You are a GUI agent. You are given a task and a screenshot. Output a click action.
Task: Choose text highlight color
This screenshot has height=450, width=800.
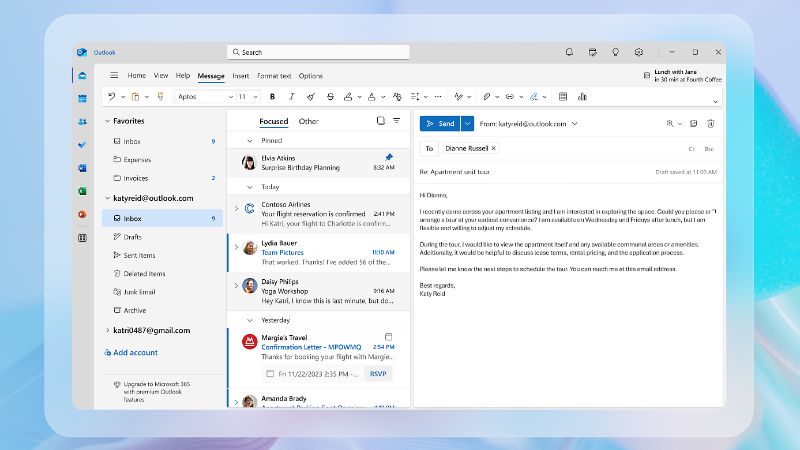[348, 96]
